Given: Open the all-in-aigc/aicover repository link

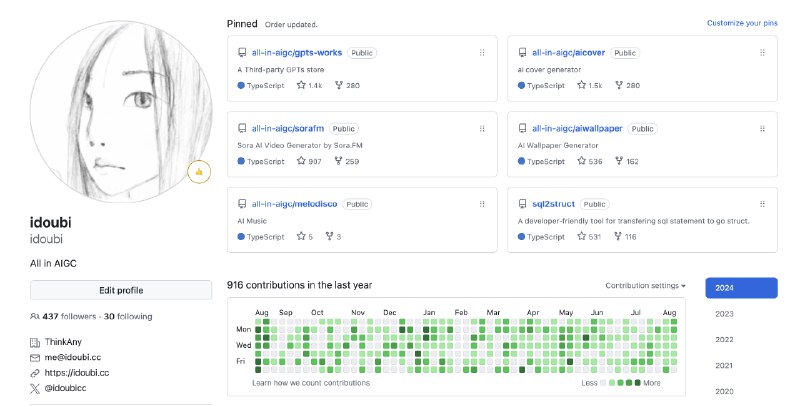Looking at the screenshot, I should (x=568, y=53).
